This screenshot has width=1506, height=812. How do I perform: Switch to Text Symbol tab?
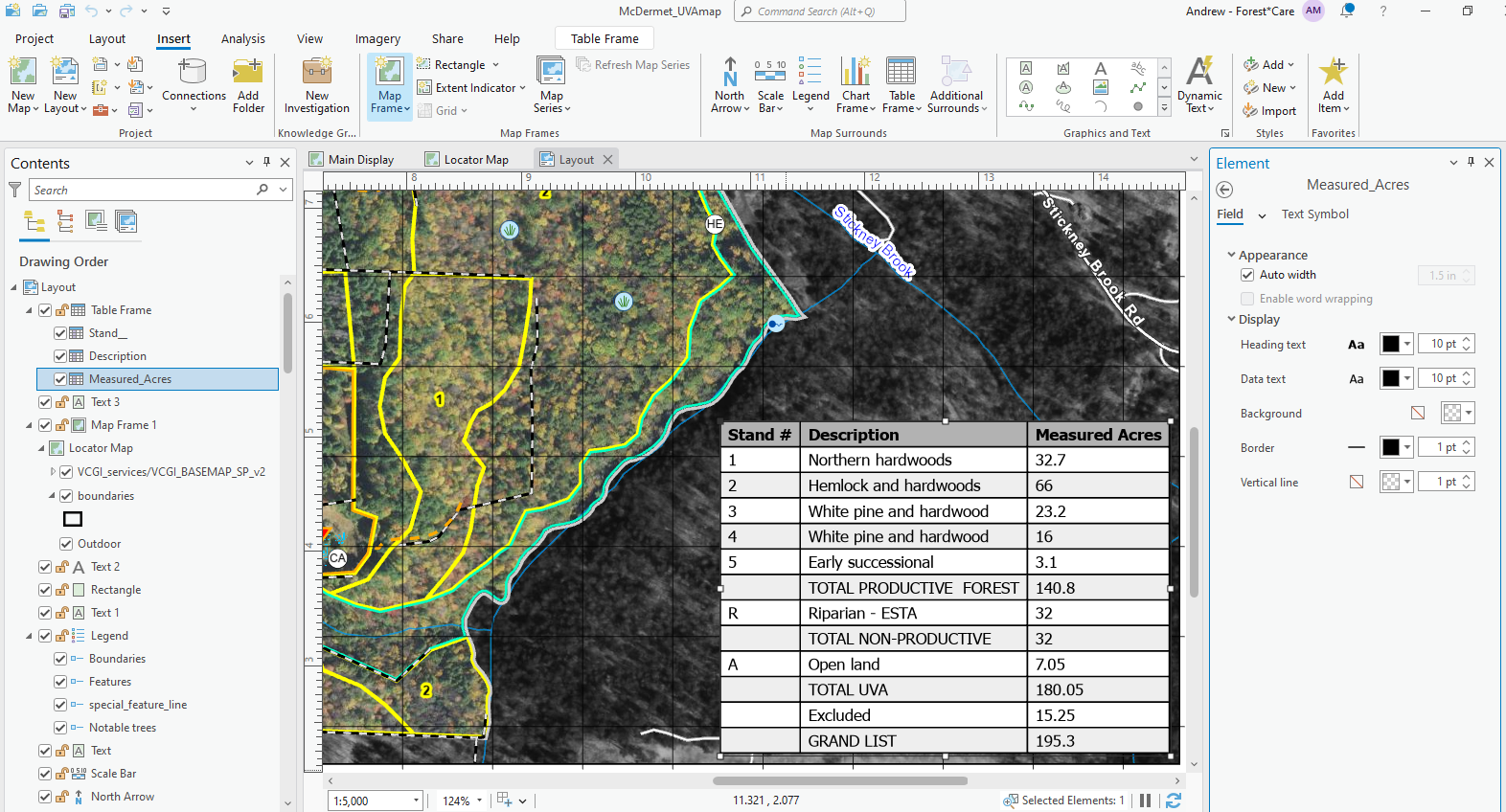[1314, 214]
